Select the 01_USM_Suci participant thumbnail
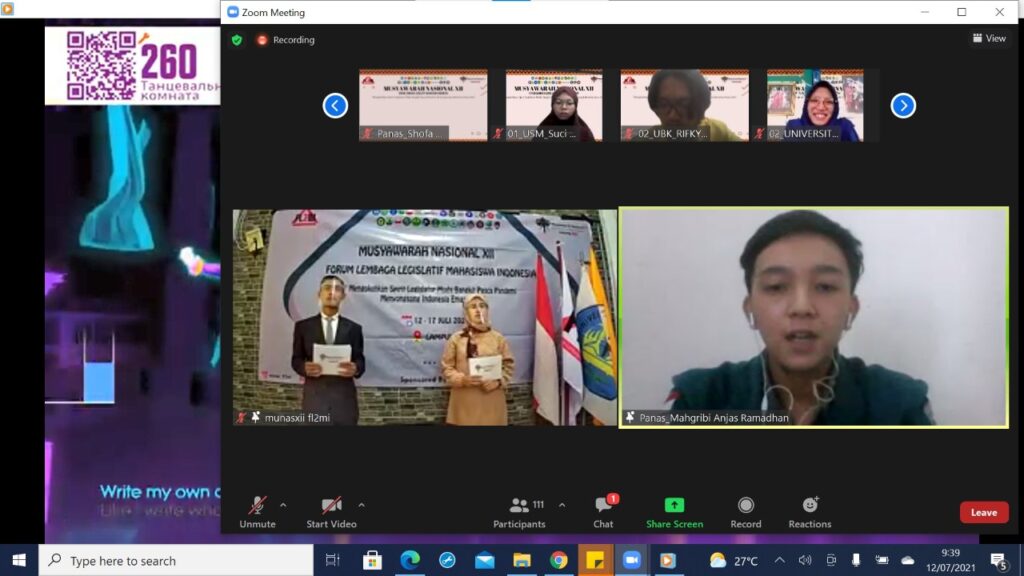The image size is (1024, 576). [x=553, y=105]
